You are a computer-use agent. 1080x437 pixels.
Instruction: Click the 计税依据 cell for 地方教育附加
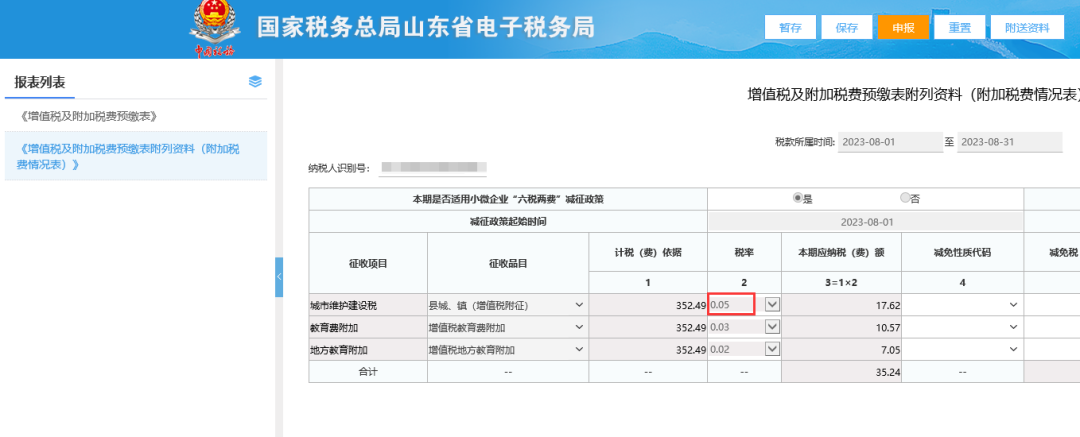click(x=648, y=350)
